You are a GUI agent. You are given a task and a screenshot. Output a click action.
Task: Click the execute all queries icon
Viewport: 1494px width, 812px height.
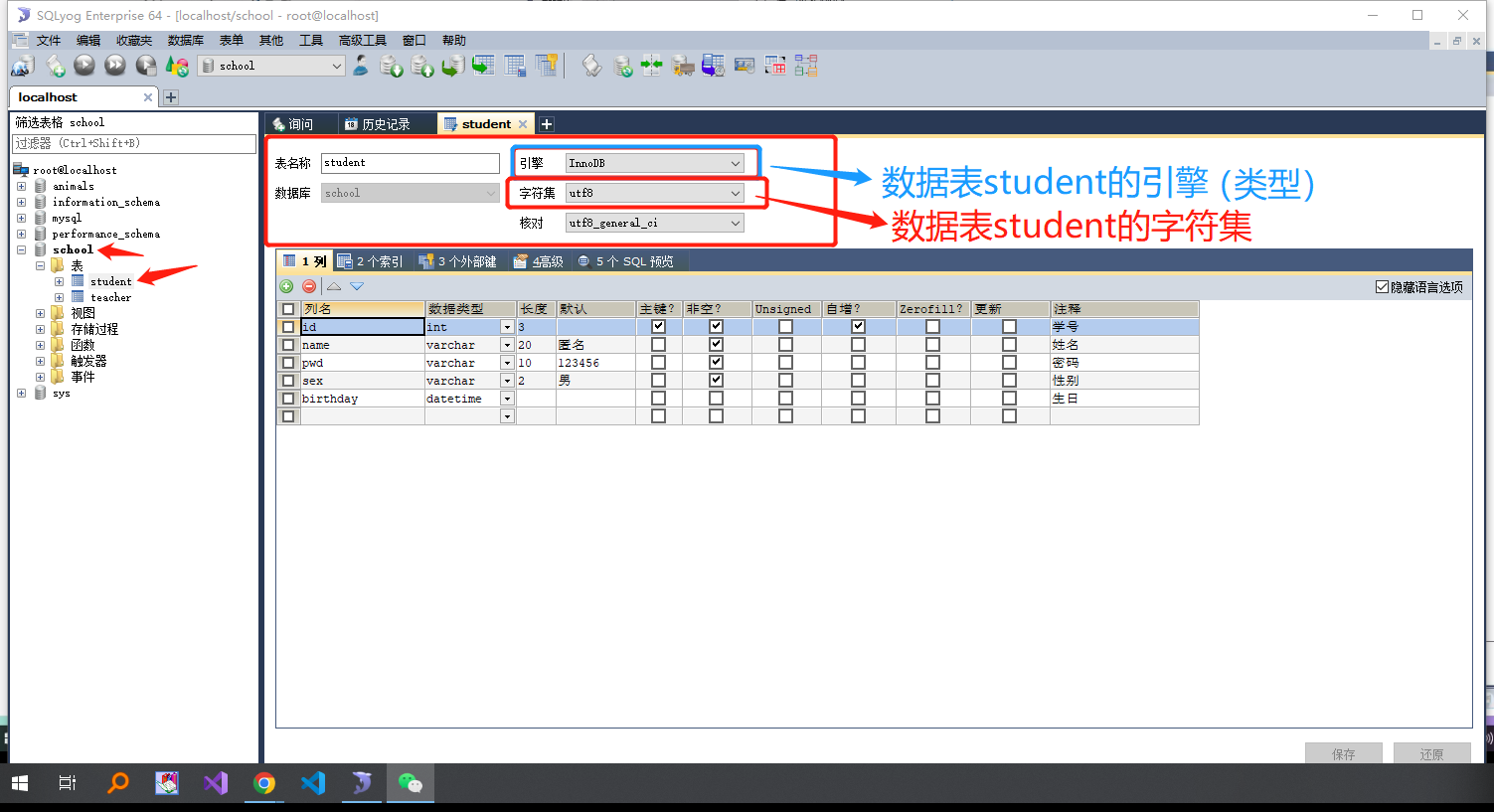tap(115, 66)
